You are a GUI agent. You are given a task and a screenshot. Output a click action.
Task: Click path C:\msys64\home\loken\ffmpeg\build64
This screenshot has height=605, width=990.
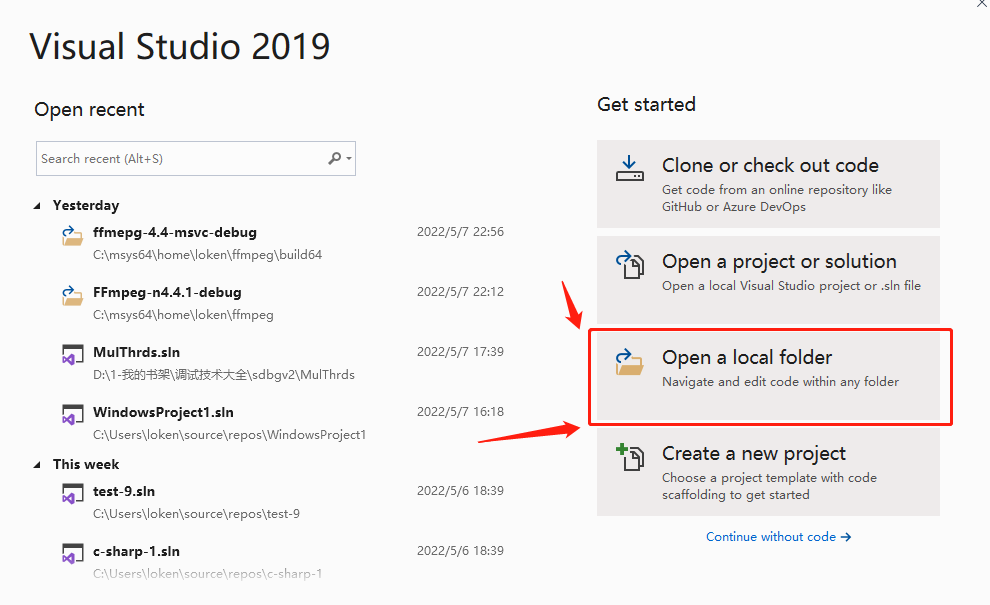208,255
